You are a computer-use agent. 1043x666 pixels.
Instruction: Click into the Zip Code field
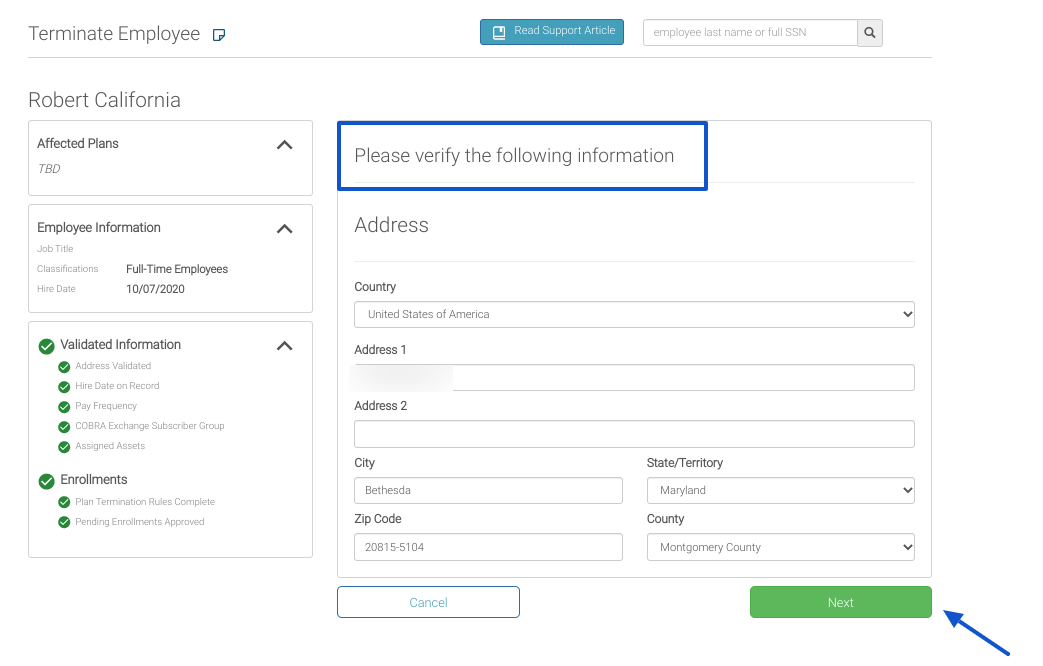coord(488,547)
